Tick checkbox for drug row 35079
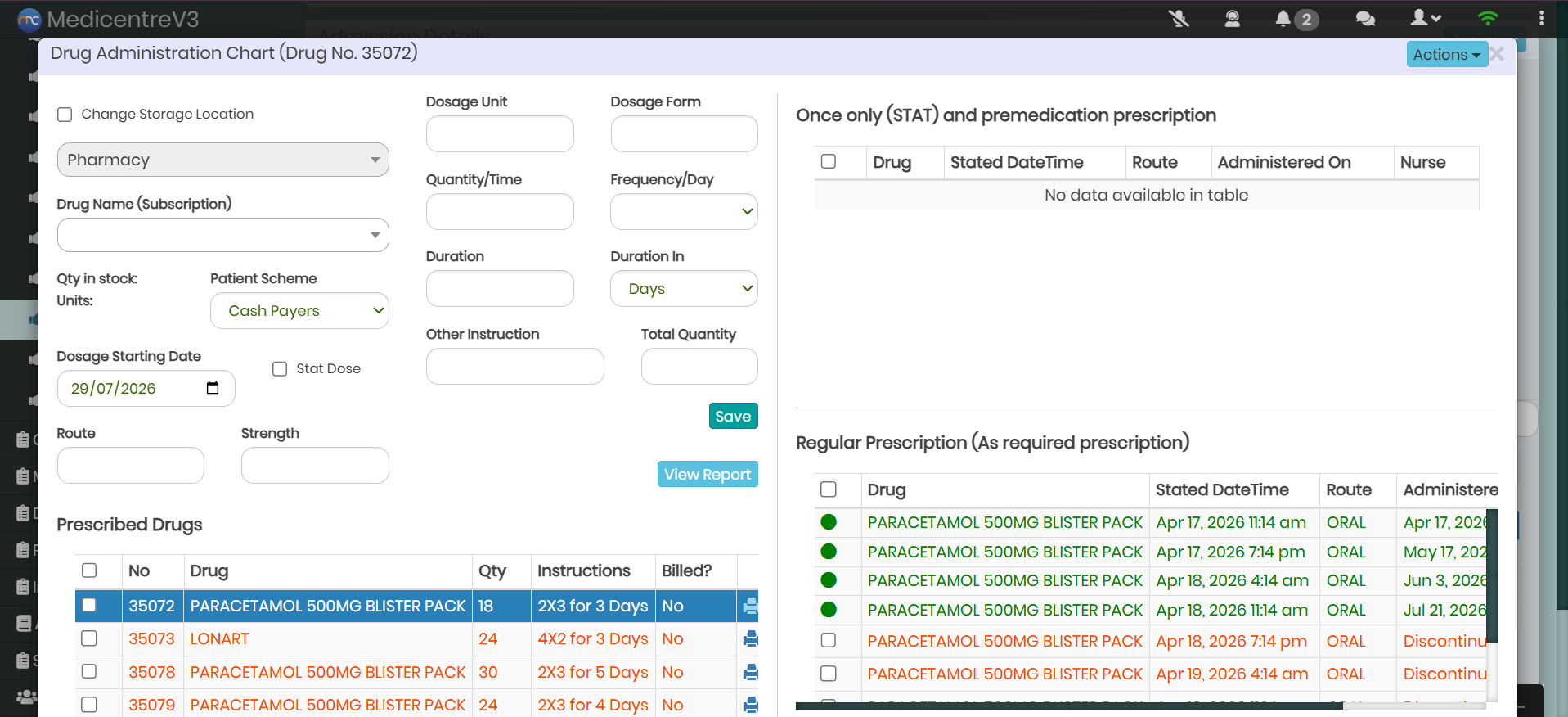Image resolution: width=1568 pixels, height=717 pixels. click(x=89, y=705)
